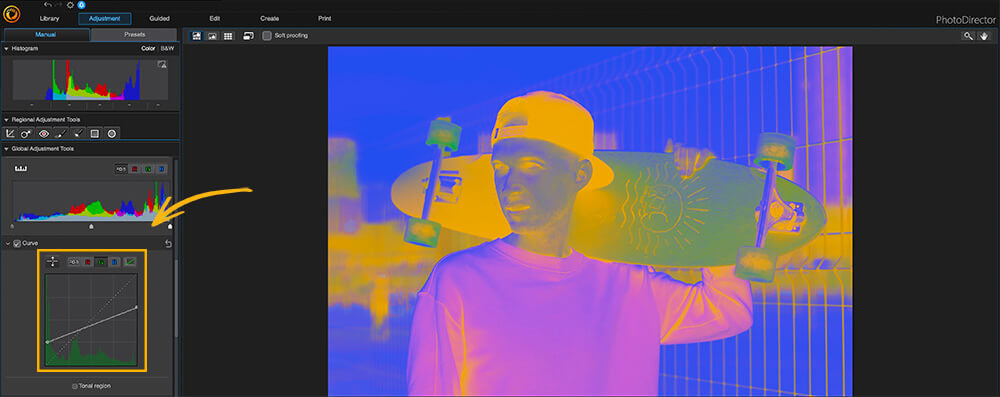Select the Adjustment Selection brush tool
The height and width of the screenshot is (397, 1000).
(77, 133)
